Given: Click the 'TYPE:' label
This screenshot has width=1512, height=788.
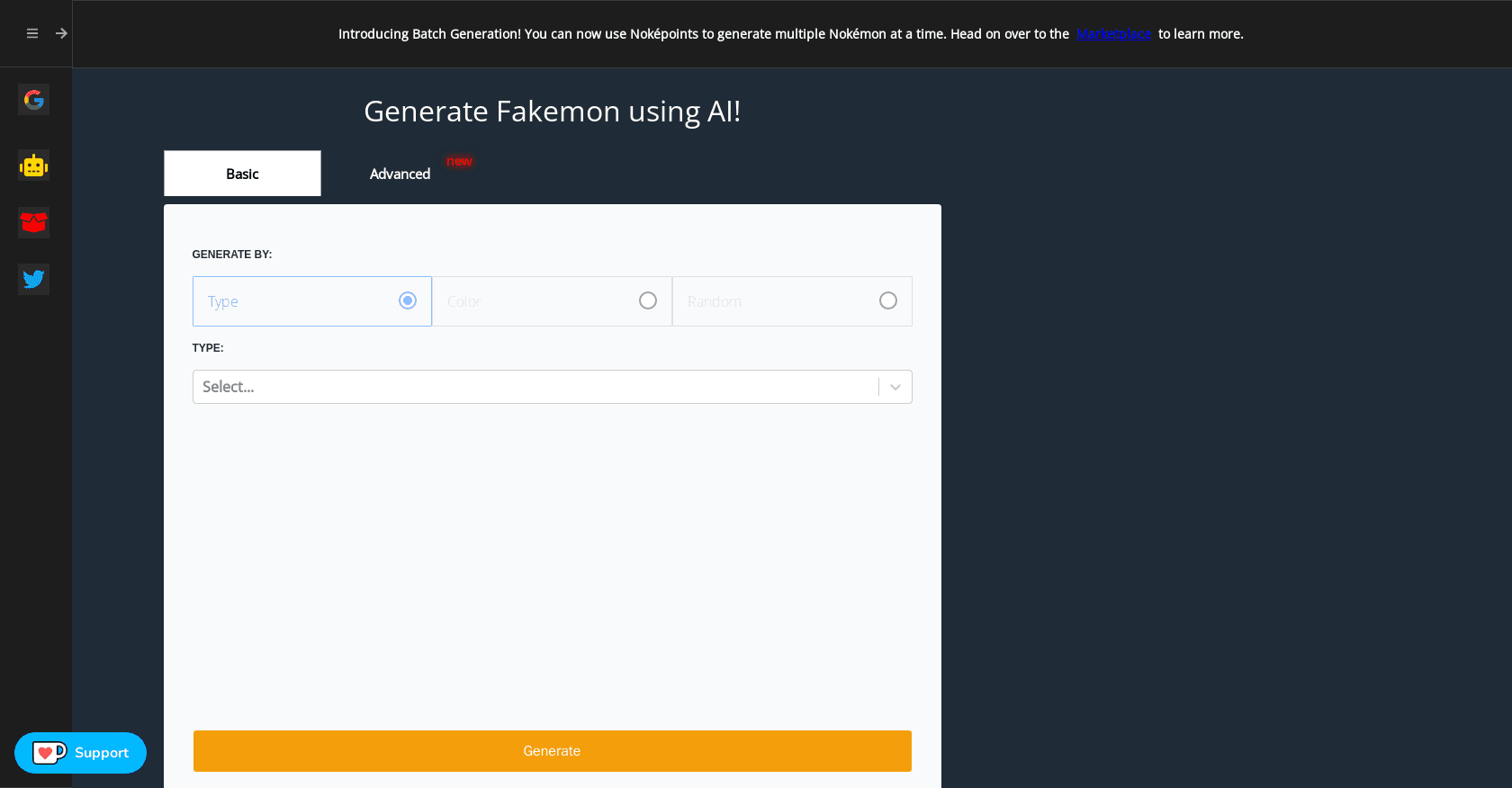Looking at the screenshot, I should tap(208, 348).
